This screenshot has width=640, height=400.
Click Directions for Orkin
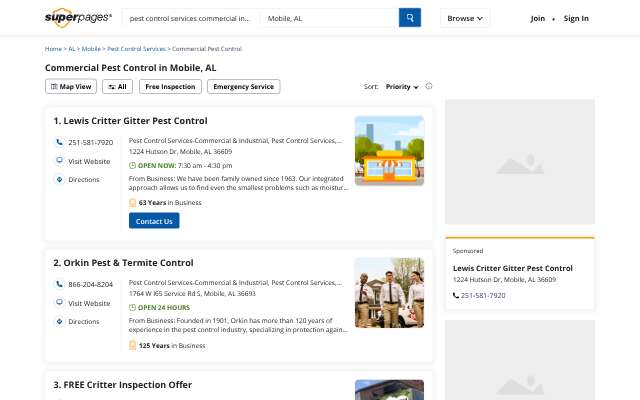(x=84, y=322)
